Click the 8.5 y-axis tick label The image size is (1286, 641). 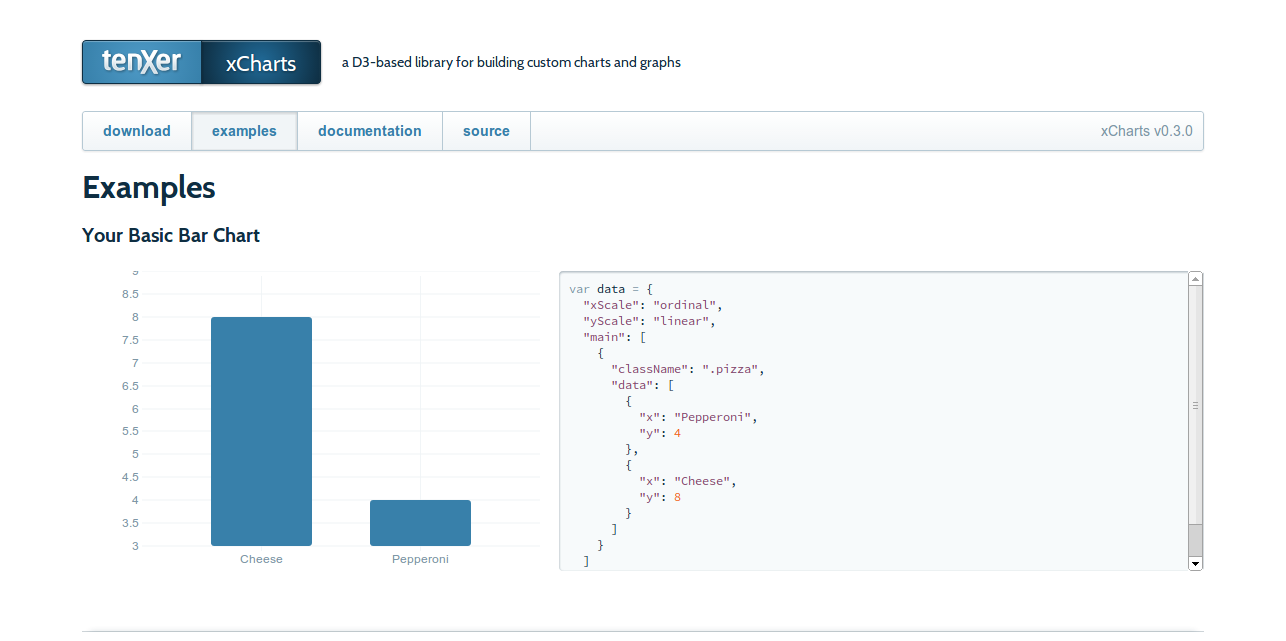130,294
